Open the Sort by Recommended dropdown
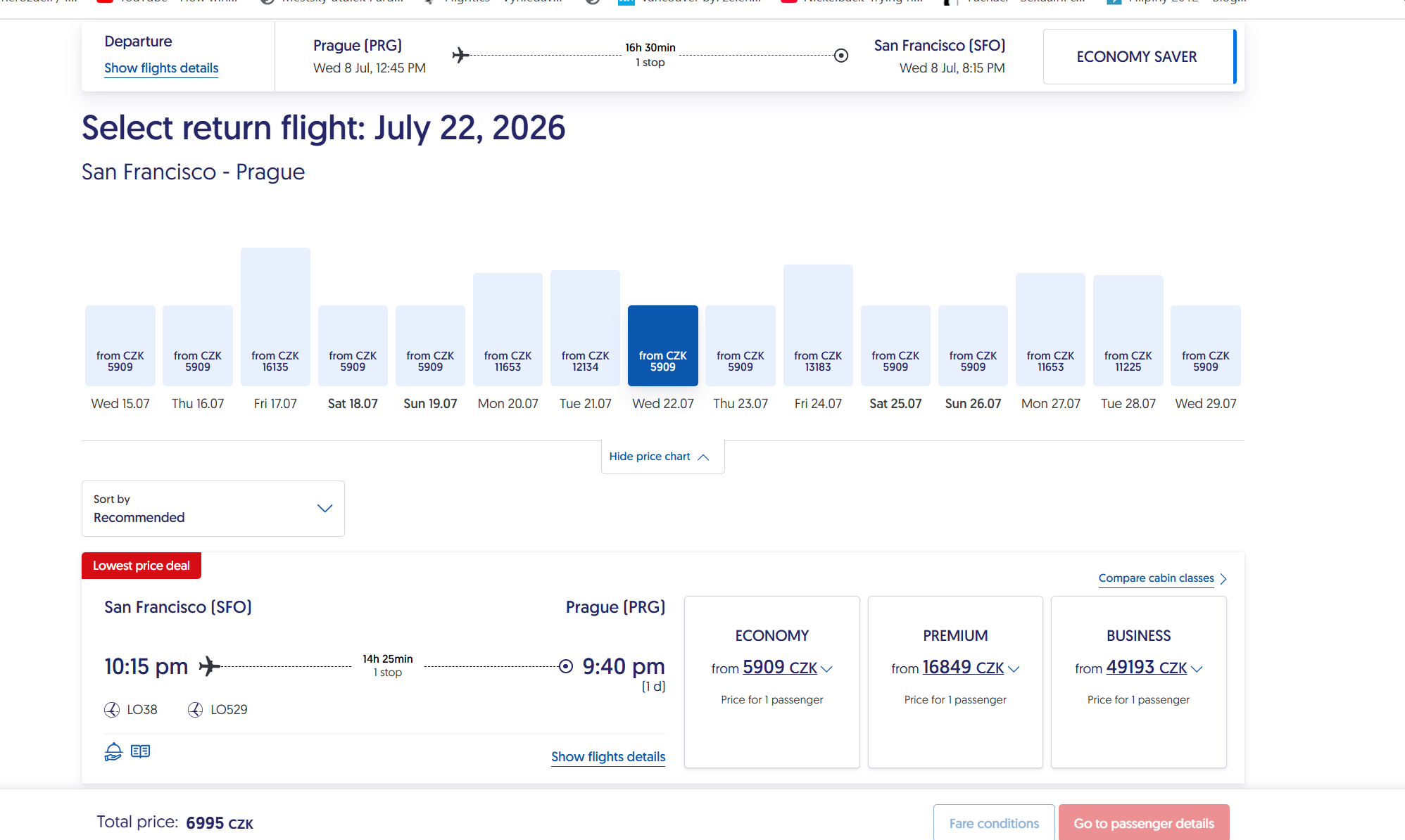The height and width of the screenshot is (840, 1405). click(213, 509)
